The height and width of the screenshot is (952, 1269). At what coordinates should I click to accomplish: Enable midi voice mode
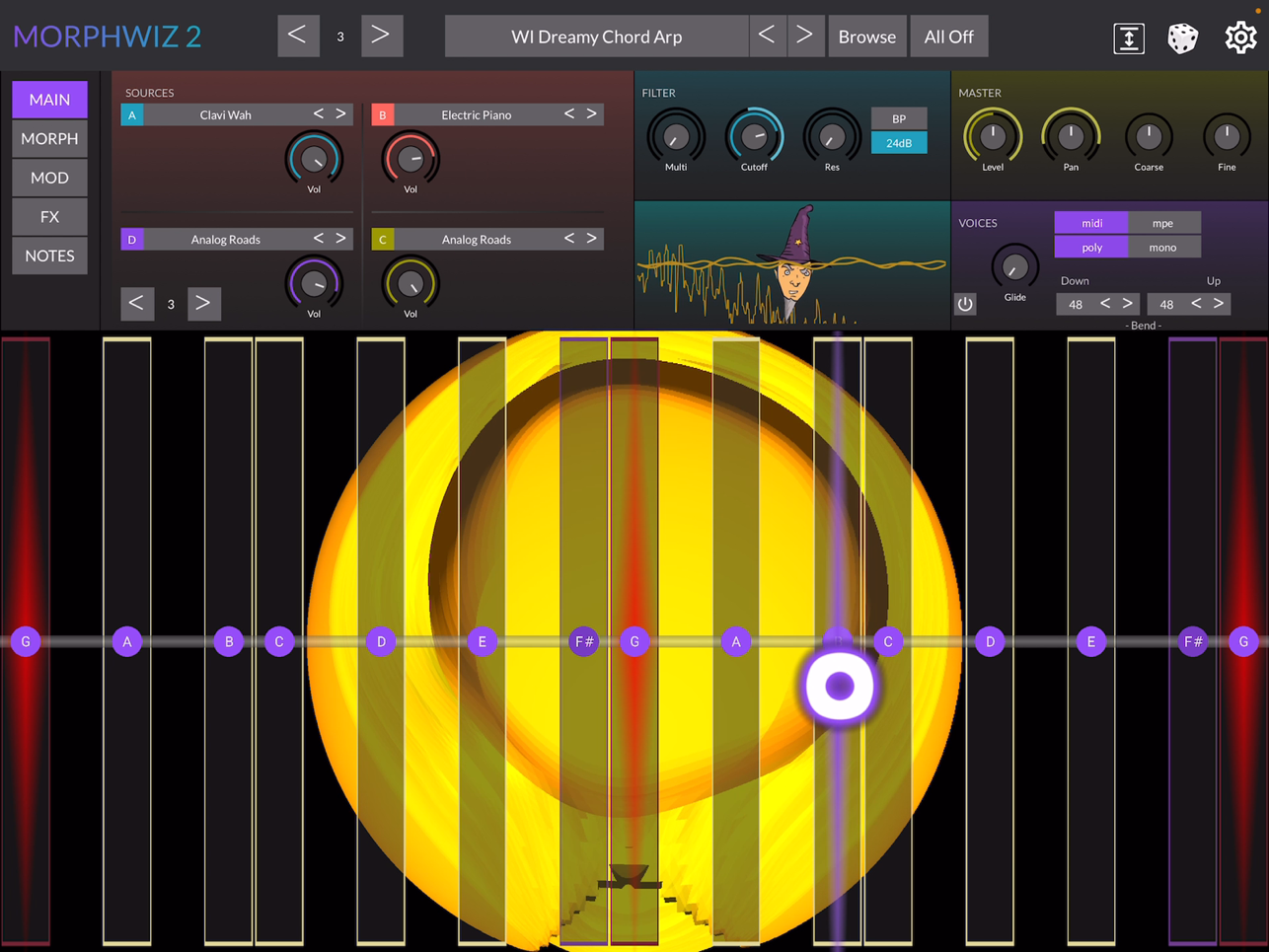(x=1091, y=223)
